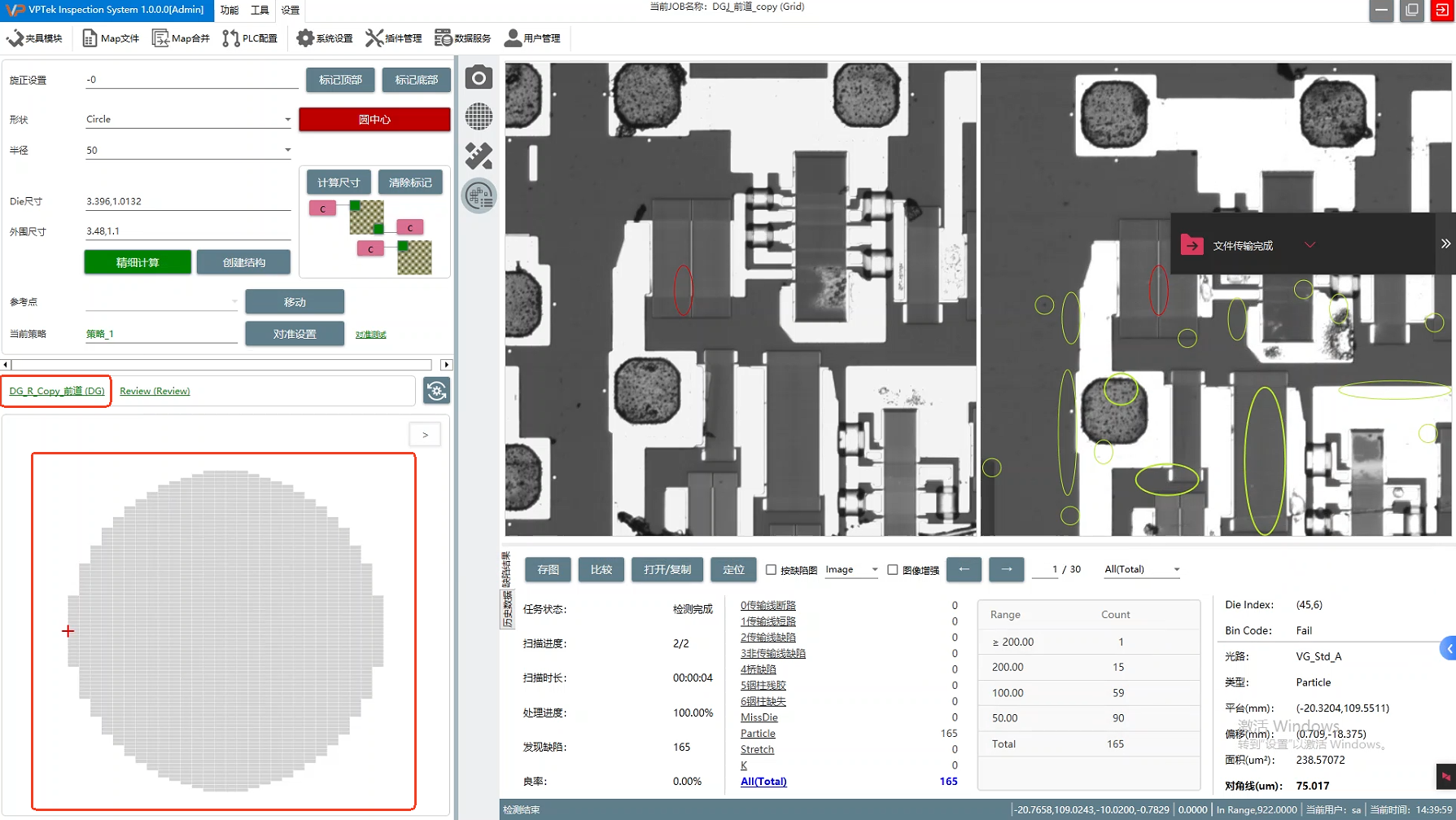Click the All(Total) defect summary link
Image resolution: width=1456 pixels, height=820 pixels.
click(763, 782)
